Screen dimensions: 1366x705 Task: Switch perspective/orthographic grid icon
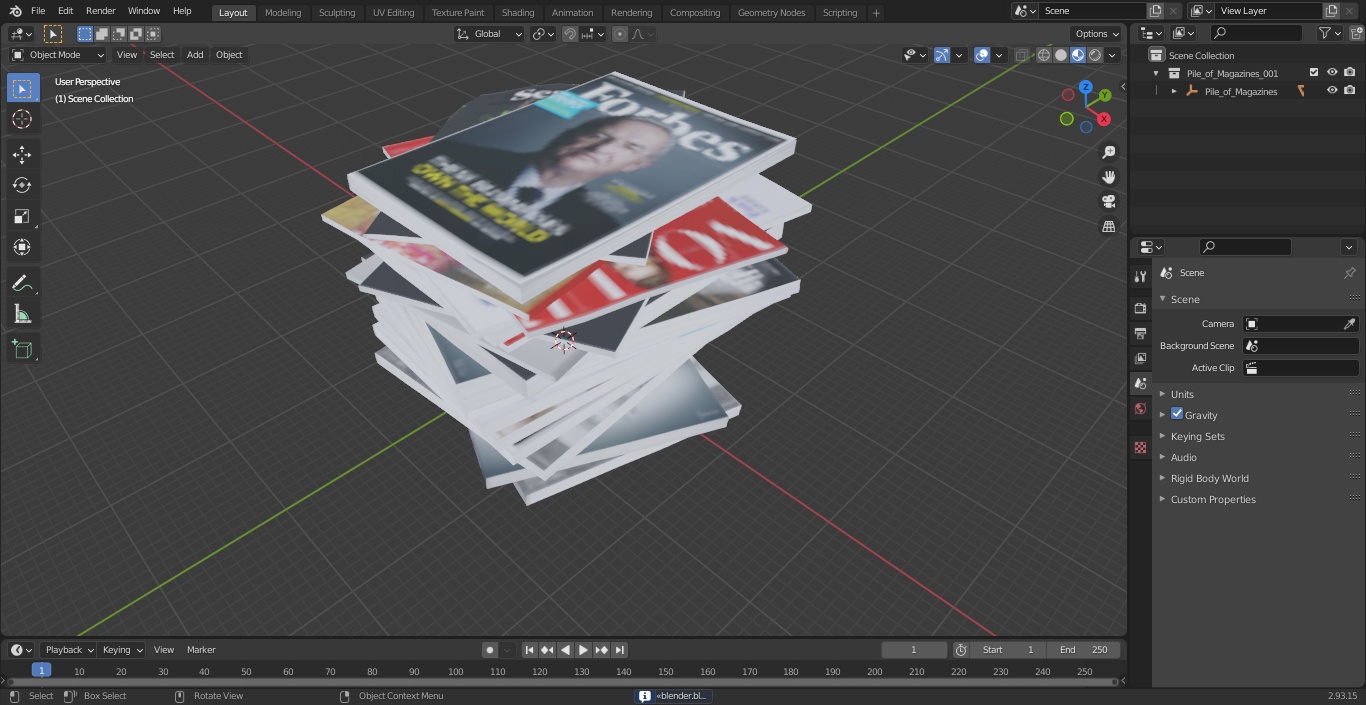point(1108,227)
